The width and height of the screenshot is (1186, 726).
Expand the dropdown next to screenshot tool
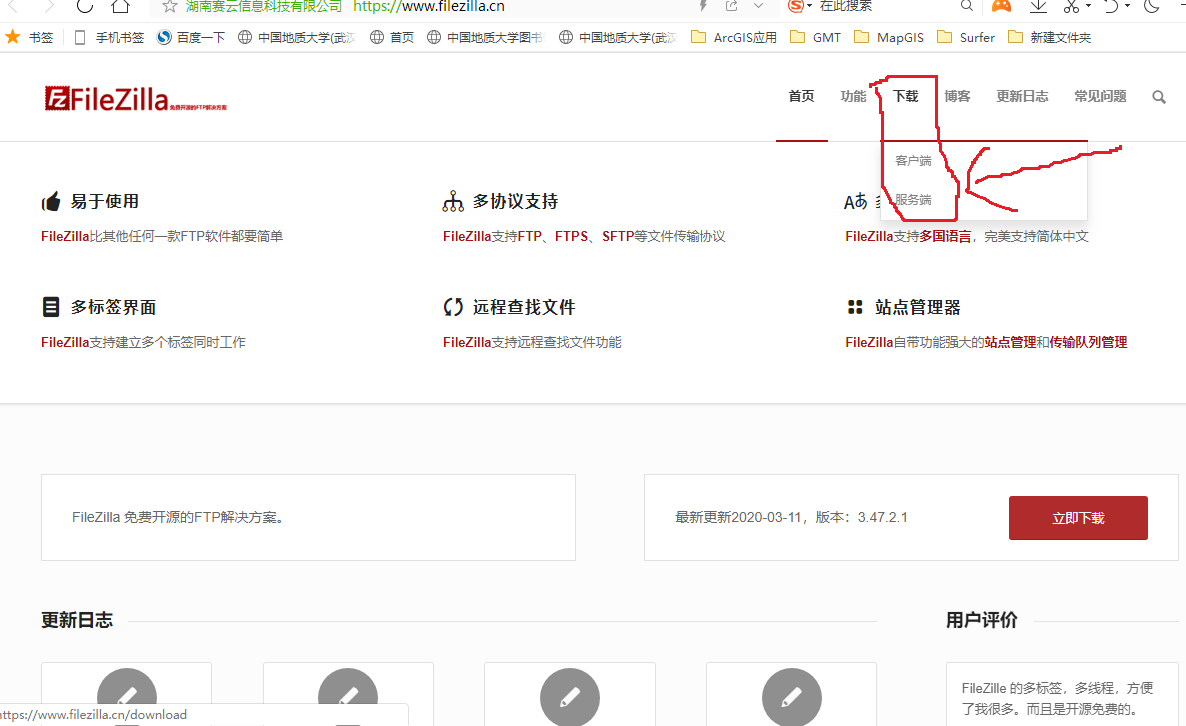[x=1089, y=7]
